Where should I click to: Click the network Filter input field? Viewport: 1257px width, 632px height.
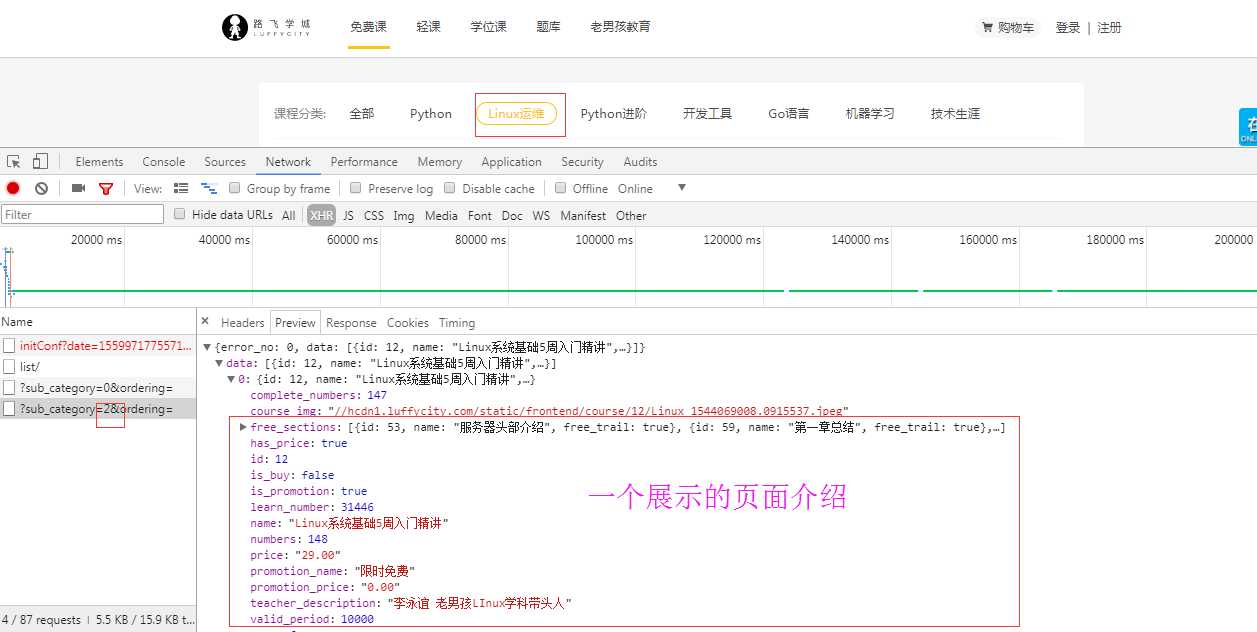point(82,215)
